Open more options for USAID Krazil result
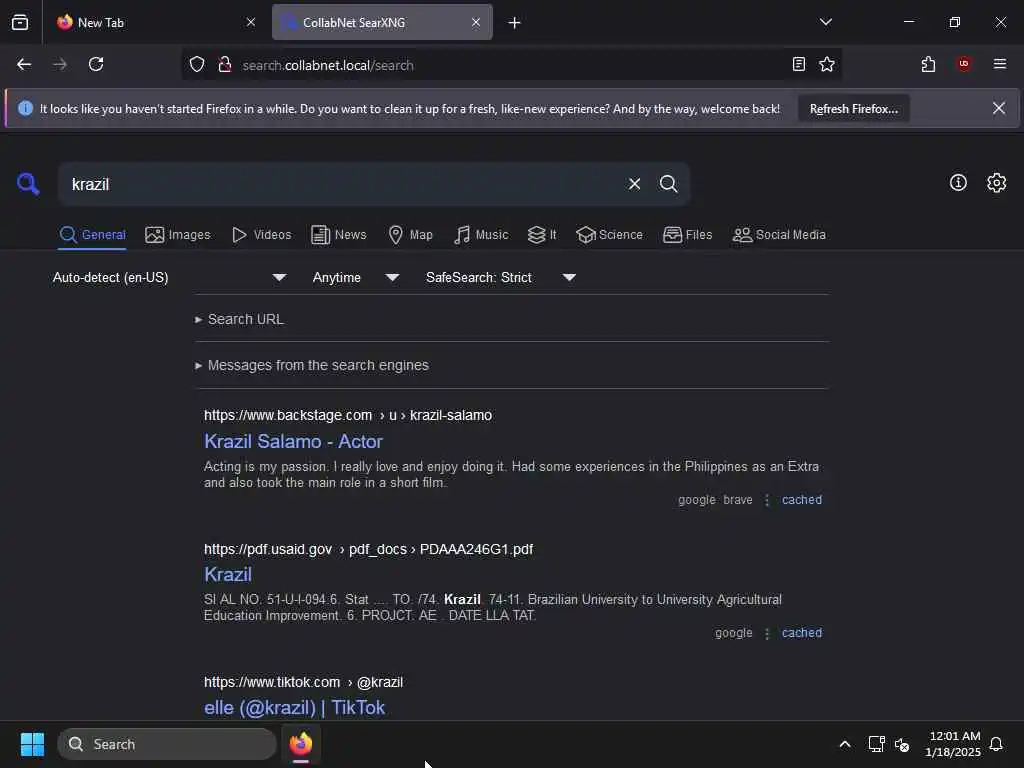This screenshot has width=1024, height=768. [x=767, y=633]
